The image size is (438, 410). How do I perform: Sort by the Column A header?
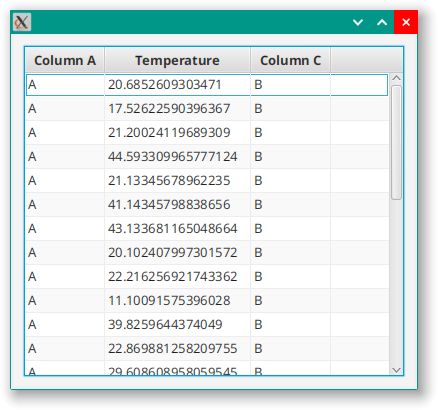[65, 60]
